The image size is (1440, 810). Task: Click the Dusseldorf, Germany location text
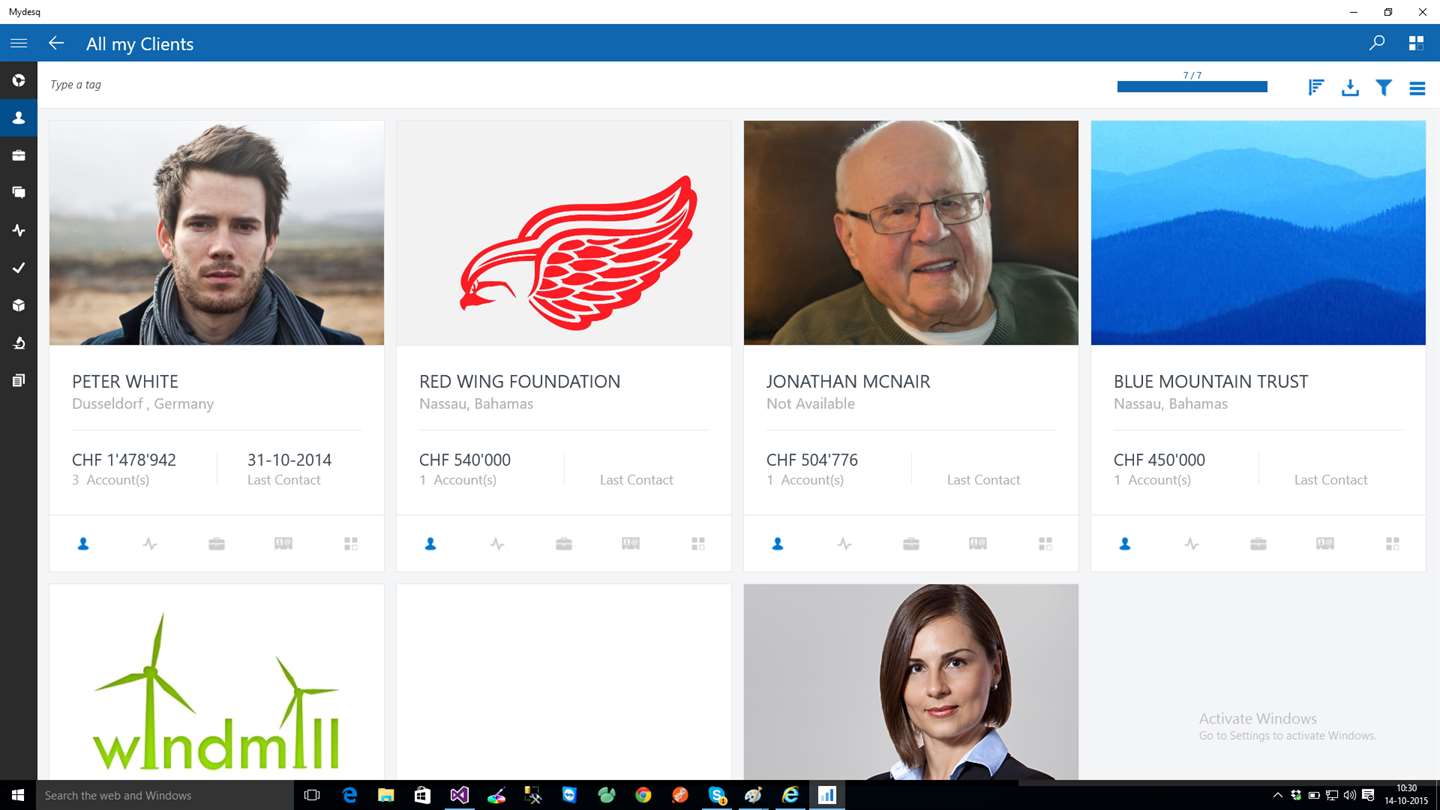tap(143, 404)
